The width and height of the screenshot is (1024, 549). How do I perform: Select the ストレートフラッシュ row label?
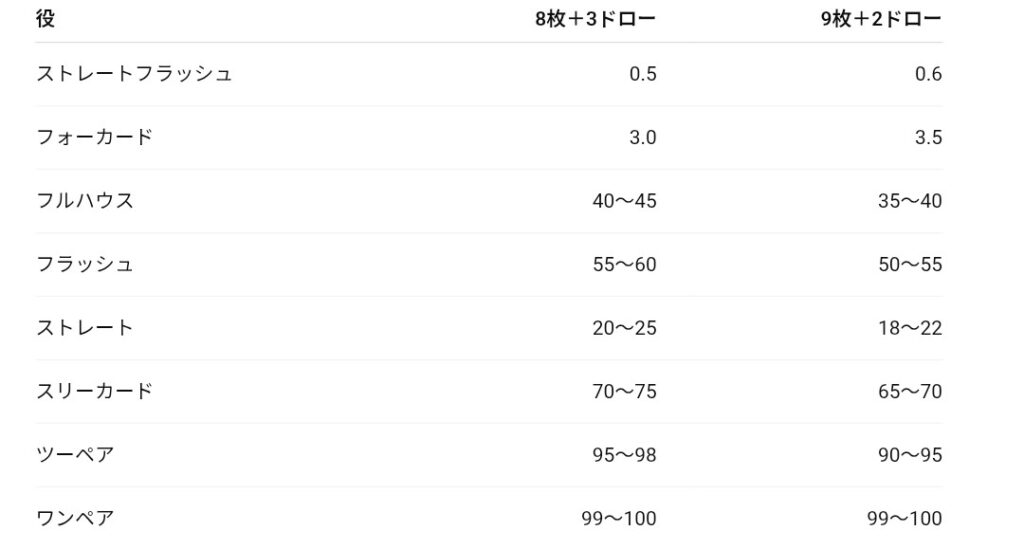pos(134,74)
